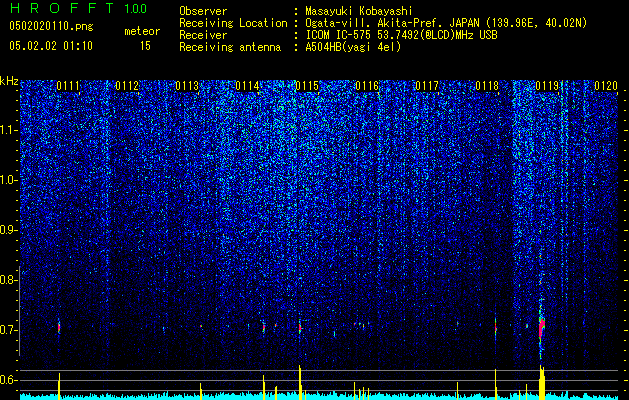
Task: Click the 0118 time marker
Action: 487,86
